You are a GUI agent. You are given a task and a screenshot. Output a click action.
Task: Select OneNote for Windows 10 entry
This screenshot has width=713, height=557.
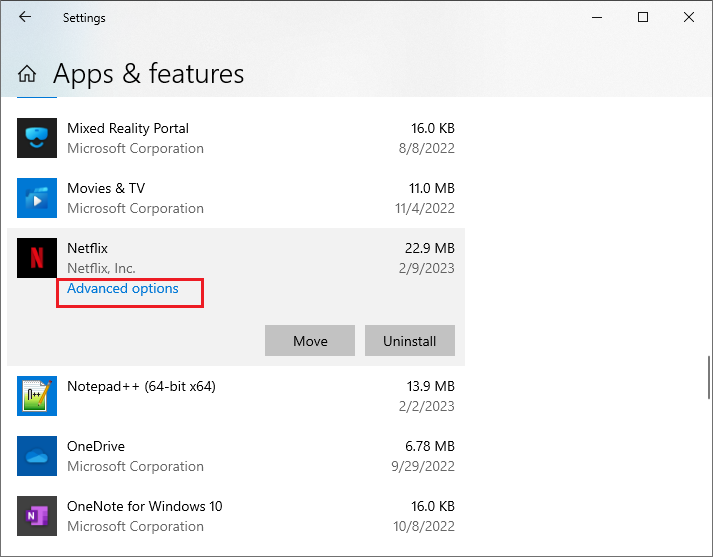(145, 506)
